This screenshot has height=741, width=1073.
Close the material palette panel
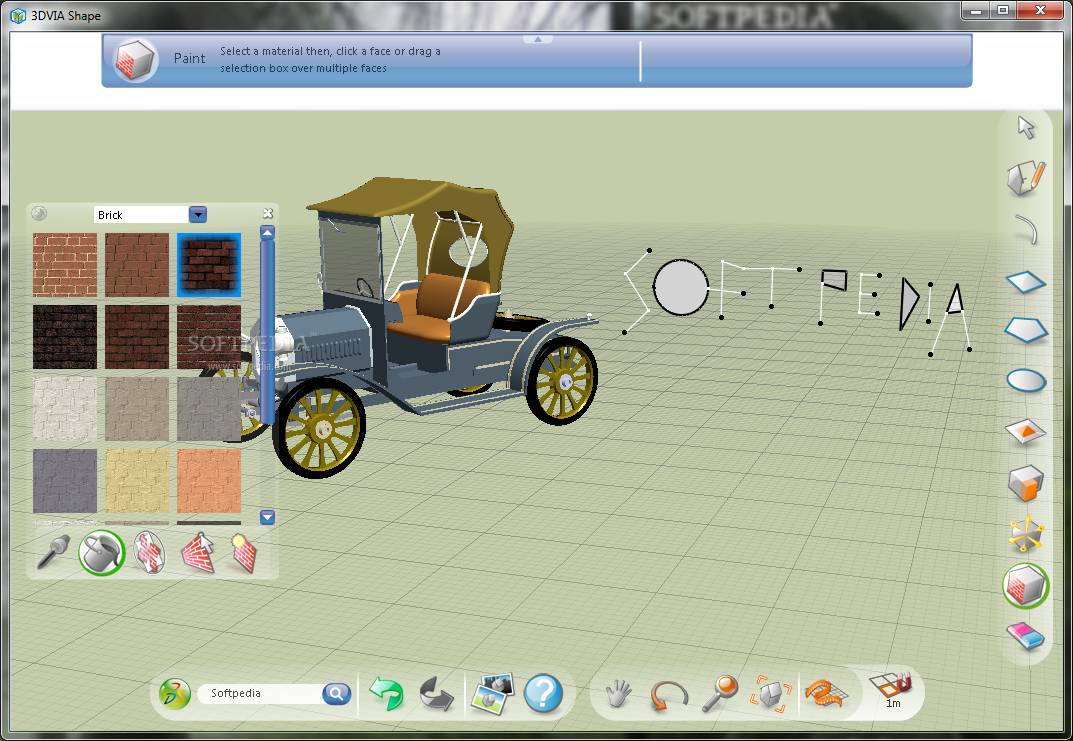tap(268, 213)
